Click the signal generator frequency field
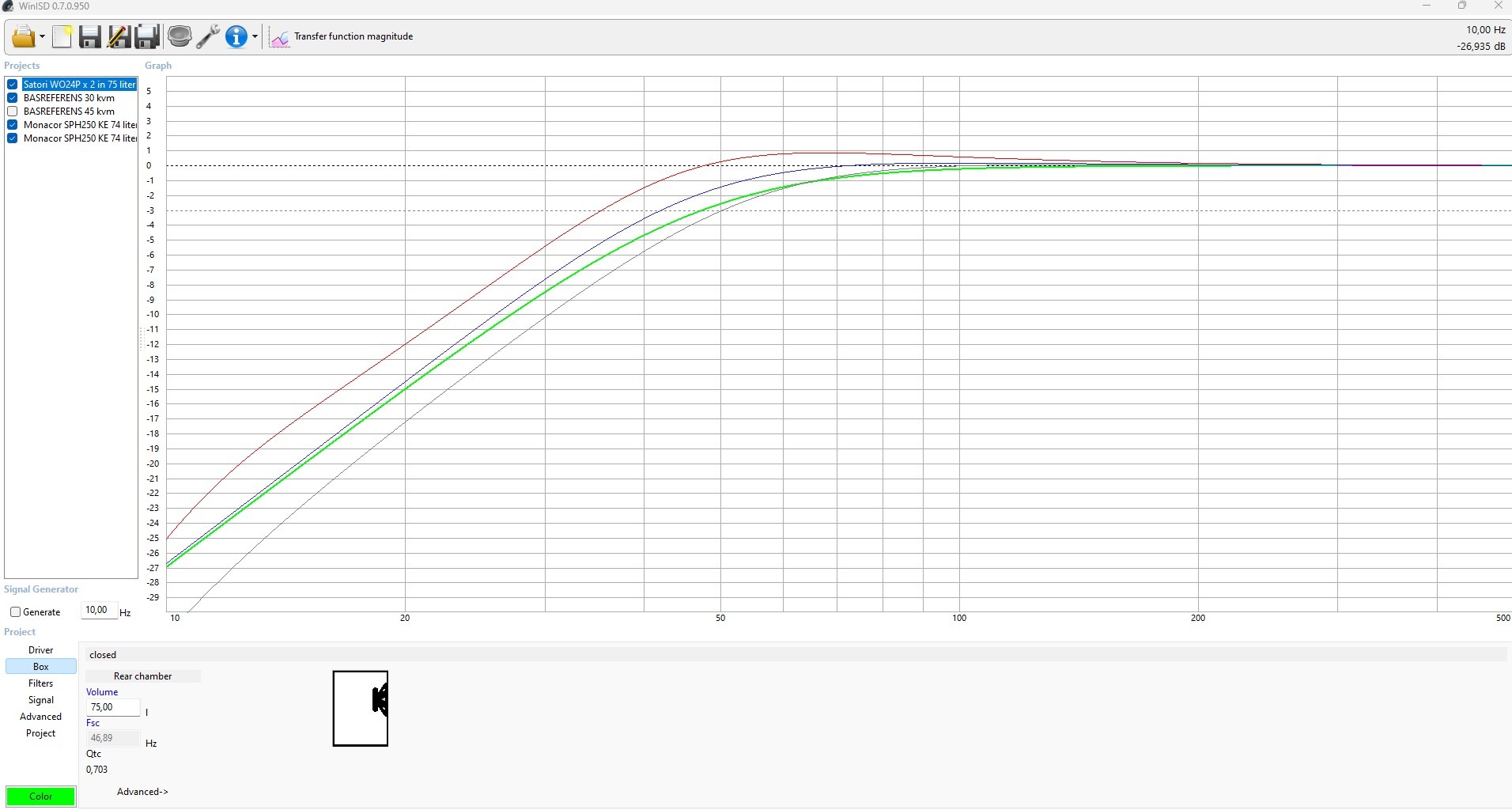Image resolution: width=1512 pixels, height=810 pixels. click(x=99, y=611)
